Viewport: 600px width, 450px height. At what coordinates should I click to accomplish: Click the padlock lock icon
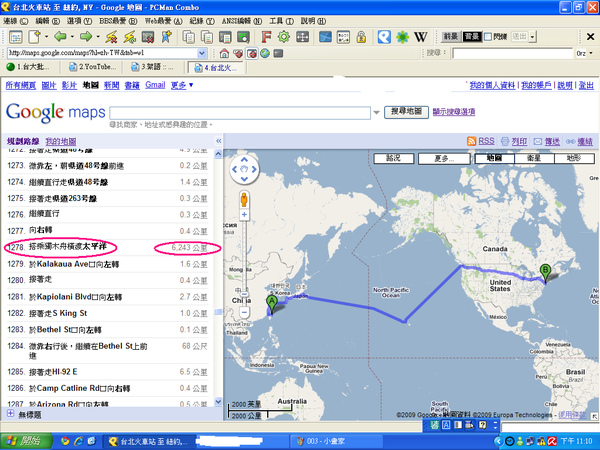[x=361, y=37]
